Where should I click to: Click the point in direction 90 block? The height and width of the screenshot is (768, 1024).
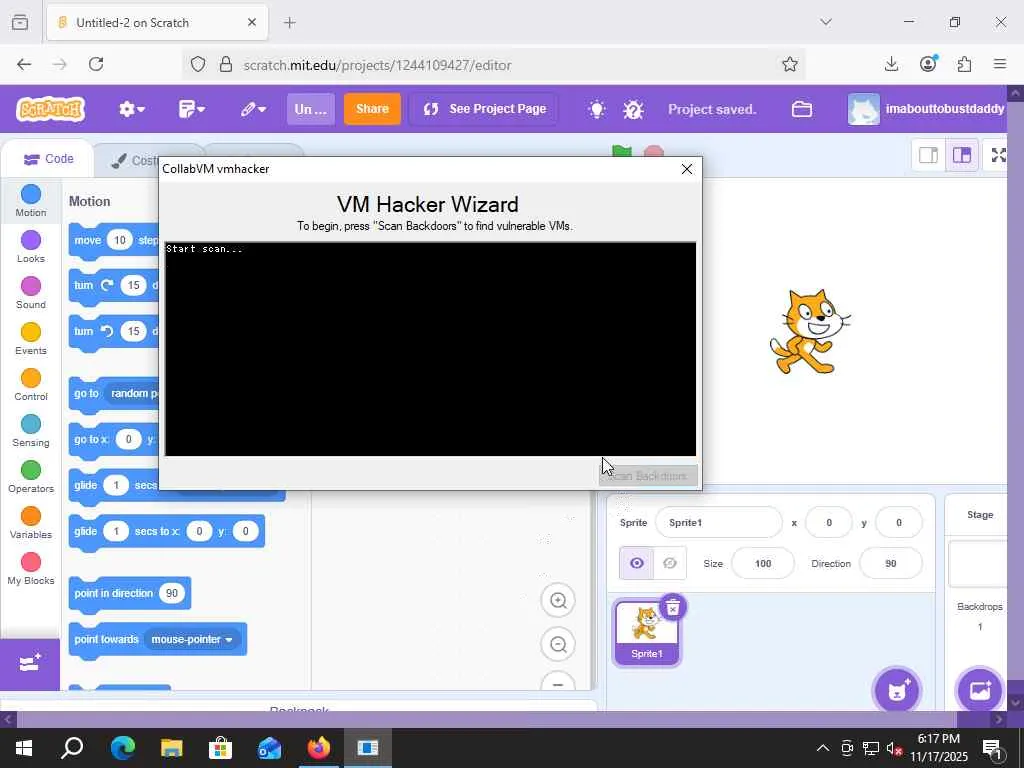(129, 593)
